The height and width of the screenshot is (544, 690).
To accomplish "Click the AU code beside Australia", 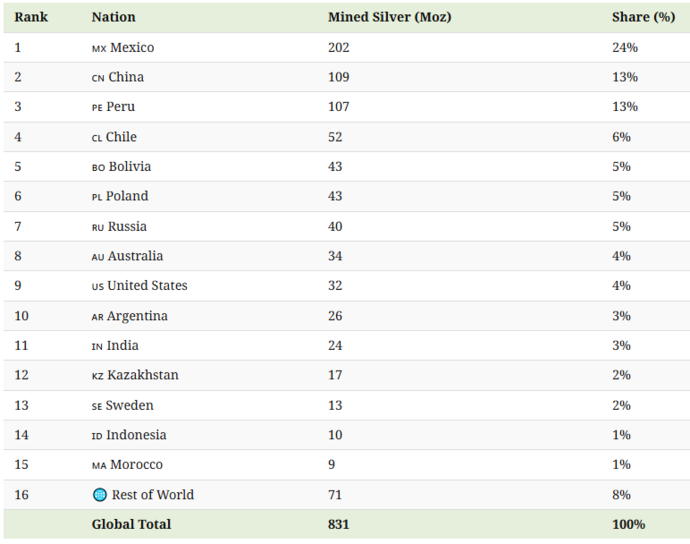I will [x=98, y=257].
